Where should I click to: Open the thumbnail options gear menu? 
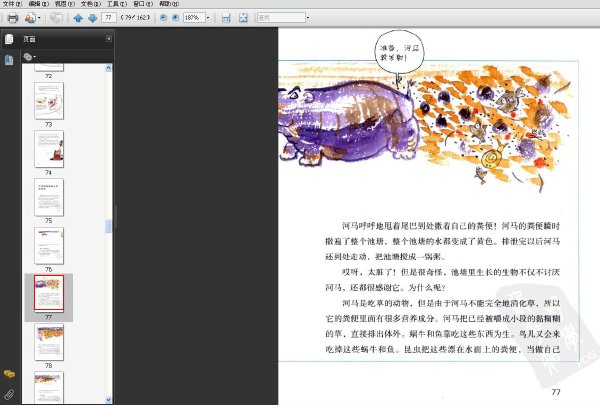pyautogui.click(x=29, y=57)
